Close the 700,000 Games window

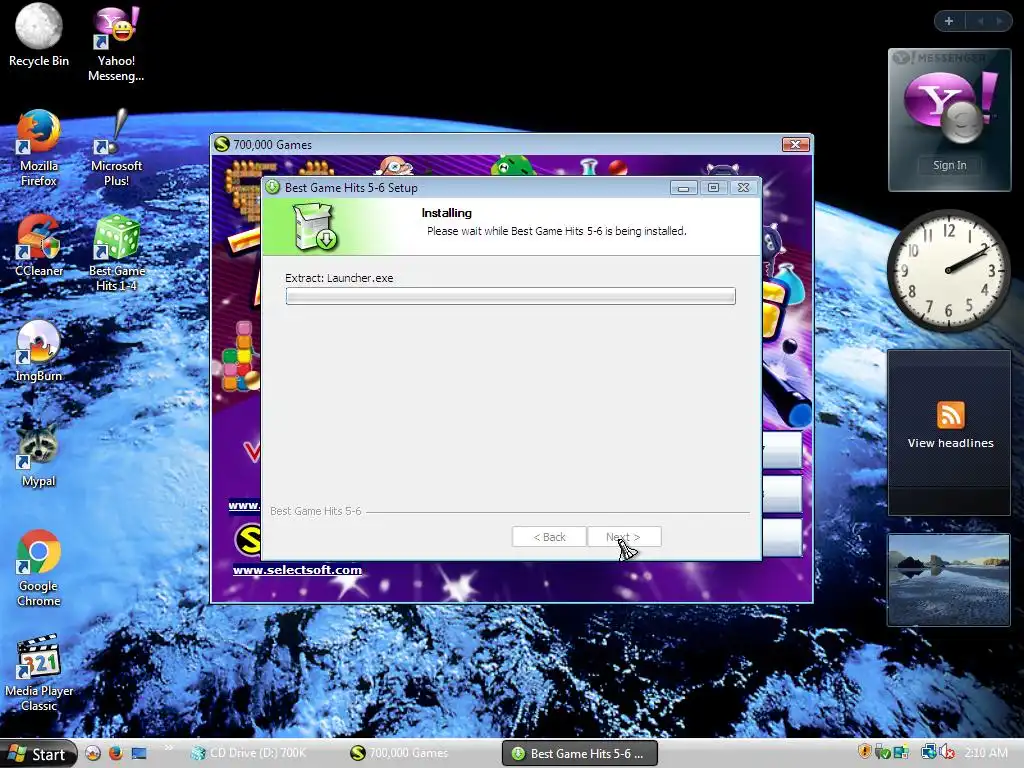(x=795, y=144)
